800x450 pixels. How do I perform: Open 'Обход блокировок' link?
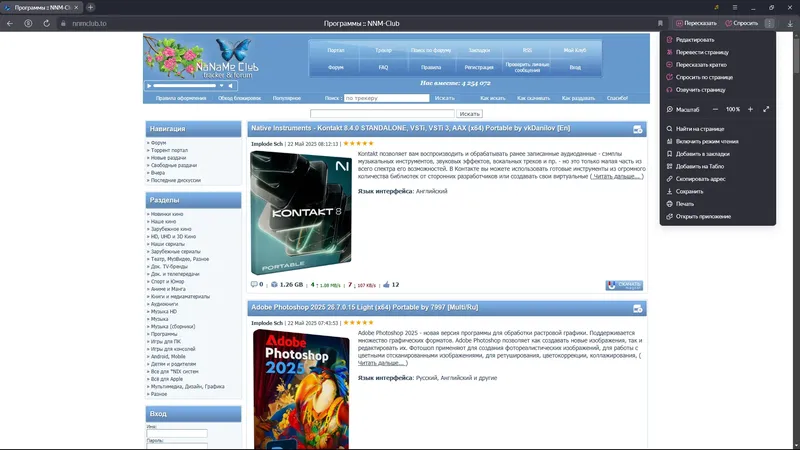click(x=239, y=98)
